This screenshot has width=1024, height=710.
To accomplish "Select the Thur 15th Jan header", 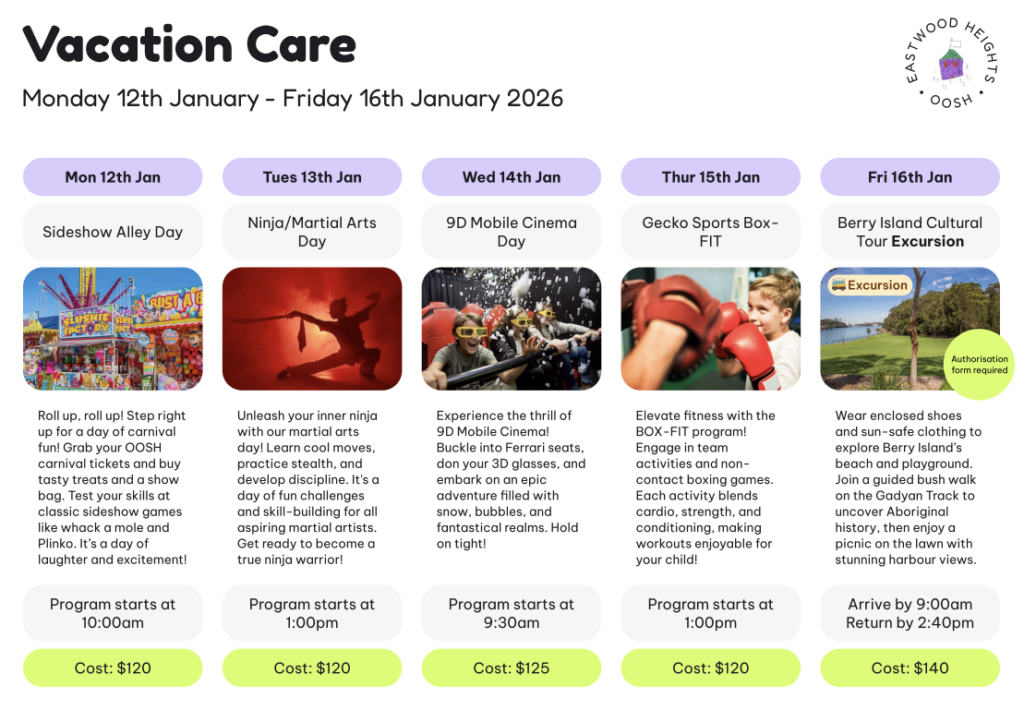I will point(710,177).
